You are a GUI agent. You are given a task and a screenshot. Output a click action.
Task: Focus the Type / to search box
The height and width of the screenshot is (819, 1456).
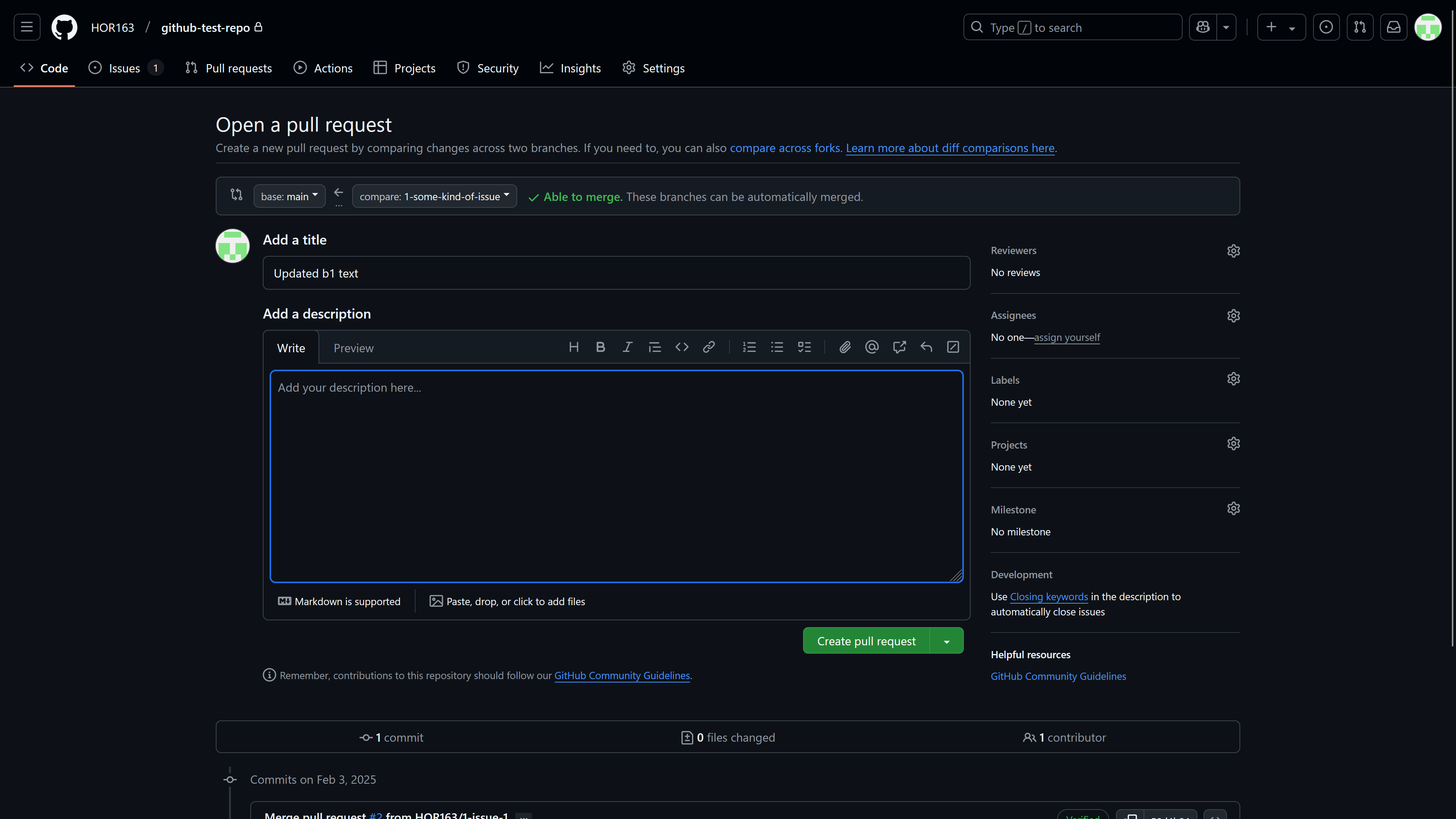coord(1072,27)
